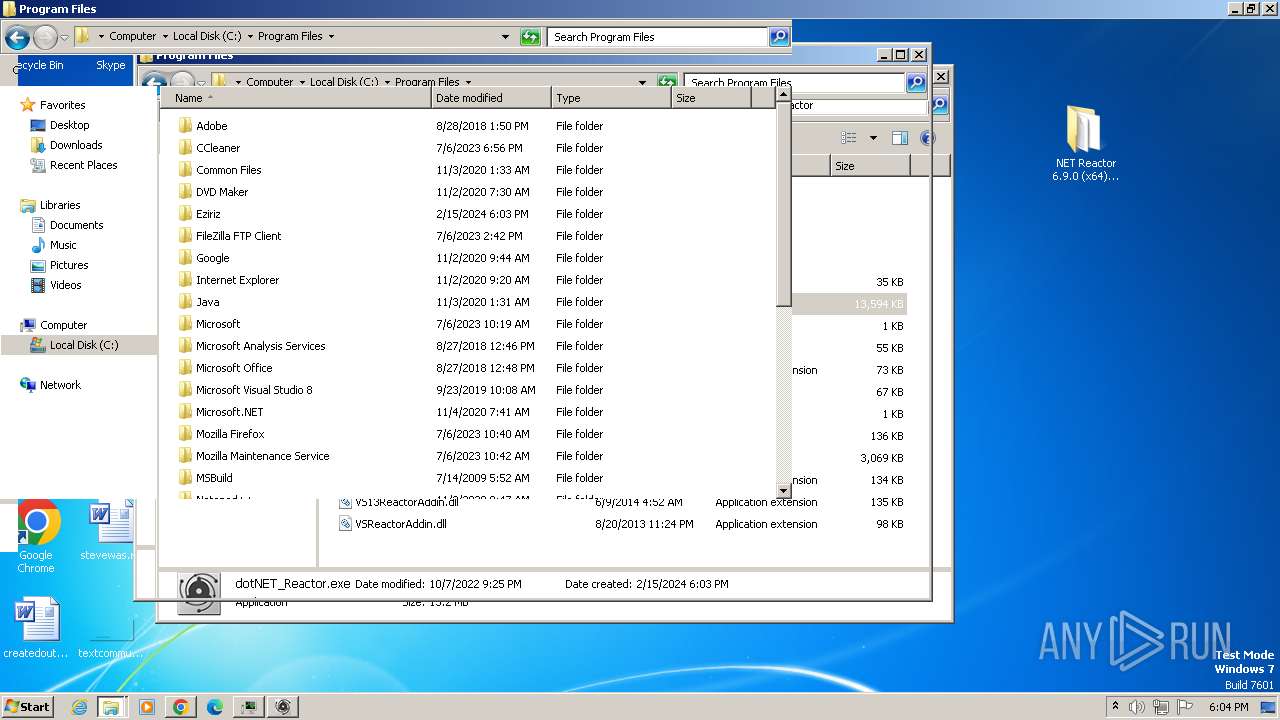1280x720 pixels.
Task: Select Local Disk (C:) in navigation pane
Action: (x=84, y=345)
